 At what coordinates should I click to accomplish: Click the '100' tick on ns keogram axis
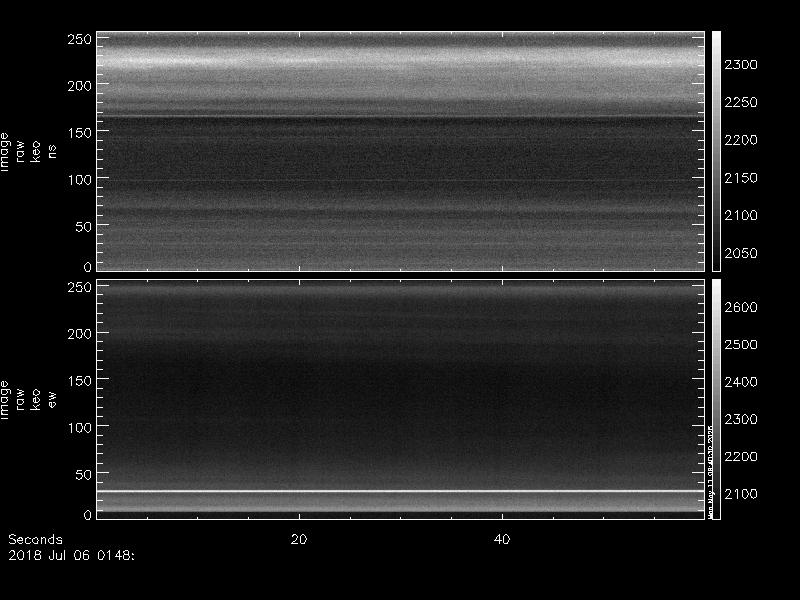tap(80, 180)
